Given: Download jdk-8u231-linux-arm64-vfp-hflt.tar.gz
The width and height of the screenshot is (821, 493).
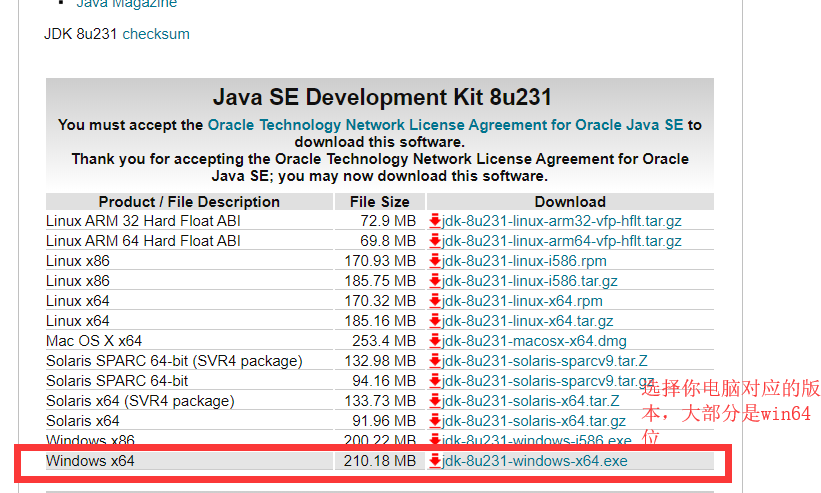Looking at the screenshot, I should (561, 241).
